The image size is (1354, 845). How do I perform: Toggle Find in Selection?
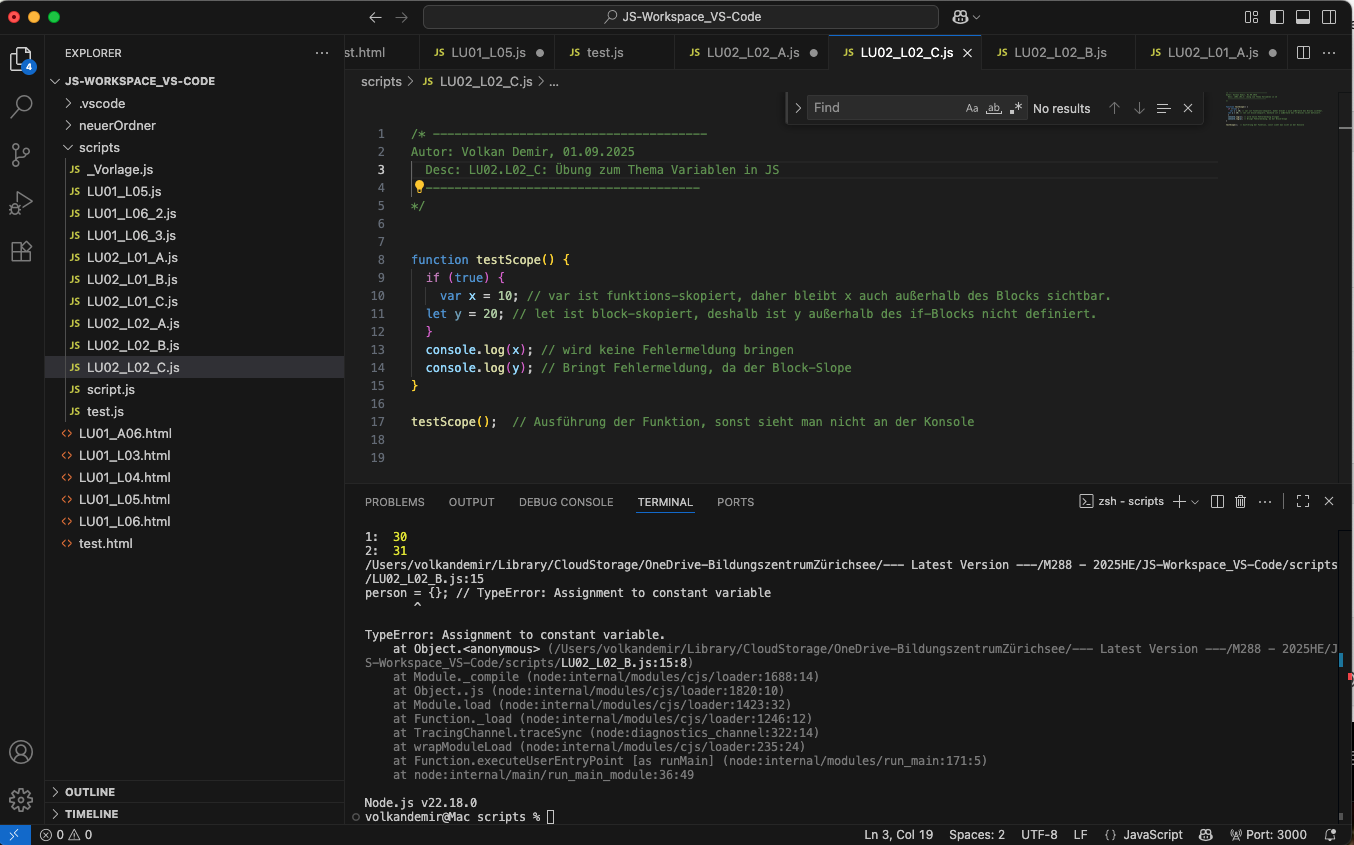click(1163, 108)
